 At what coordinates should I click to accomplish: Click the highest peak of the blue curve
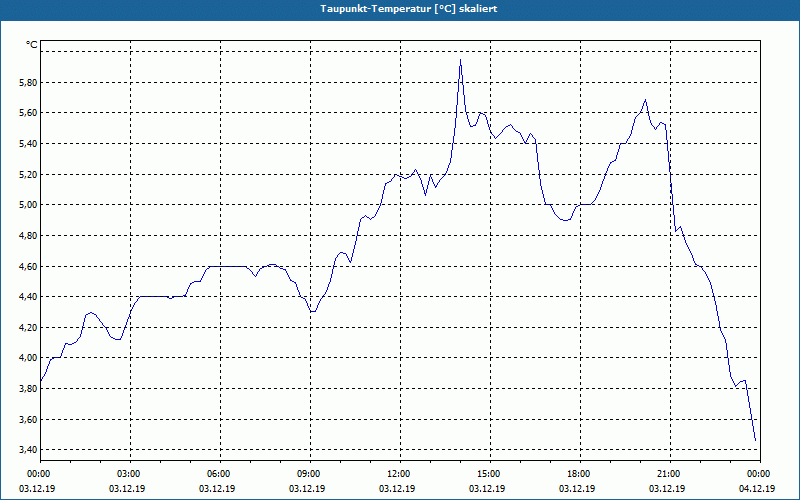tap(460, 60)
